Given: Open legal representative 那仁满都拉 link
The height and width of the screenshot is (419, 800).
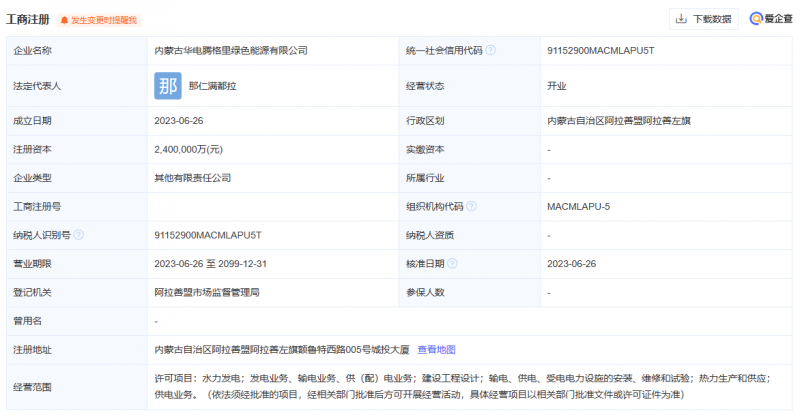Looking at the screenshot, I should point(212,86).
